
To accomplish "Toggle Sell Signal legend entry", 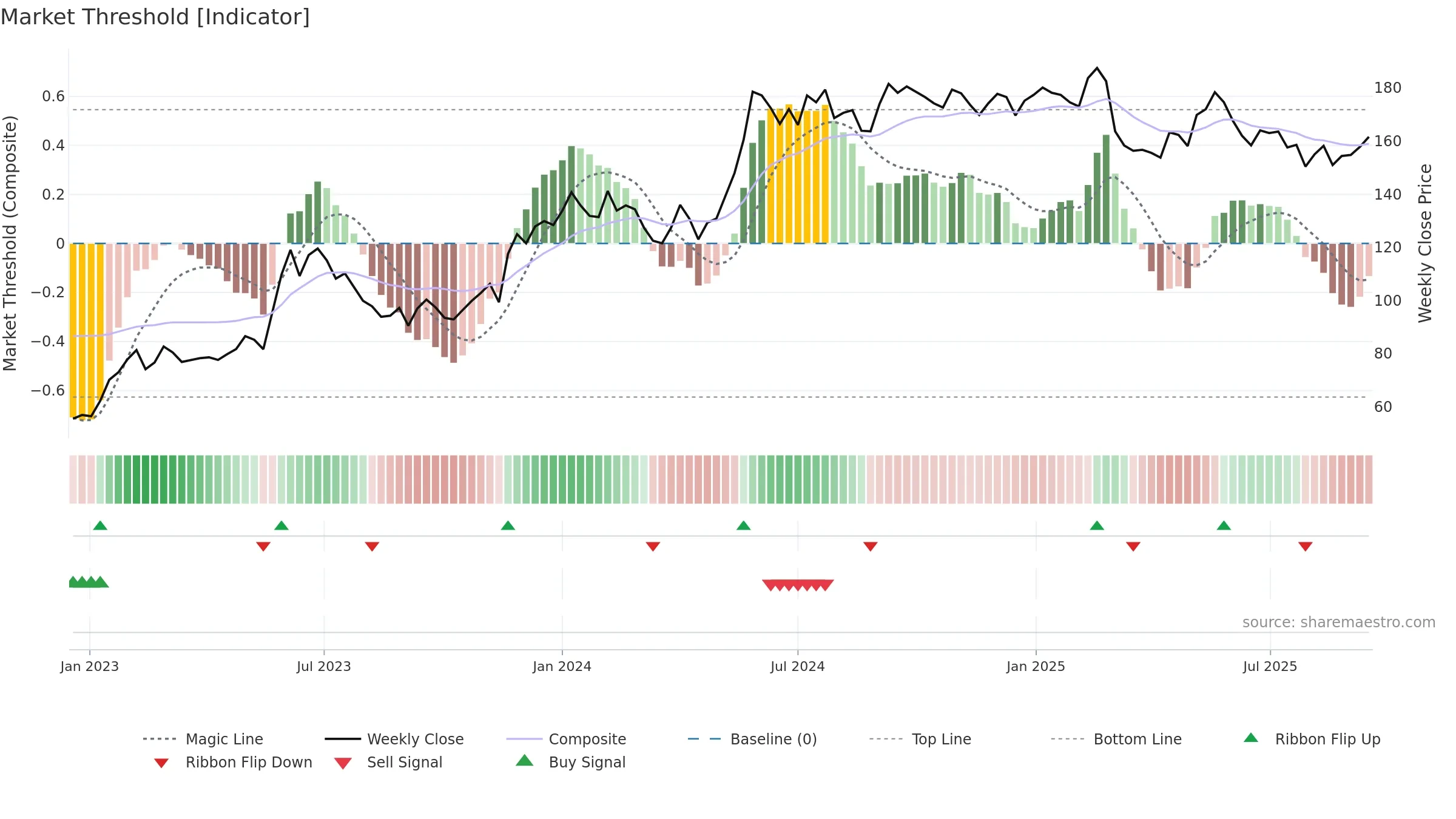I will point(388,762).
